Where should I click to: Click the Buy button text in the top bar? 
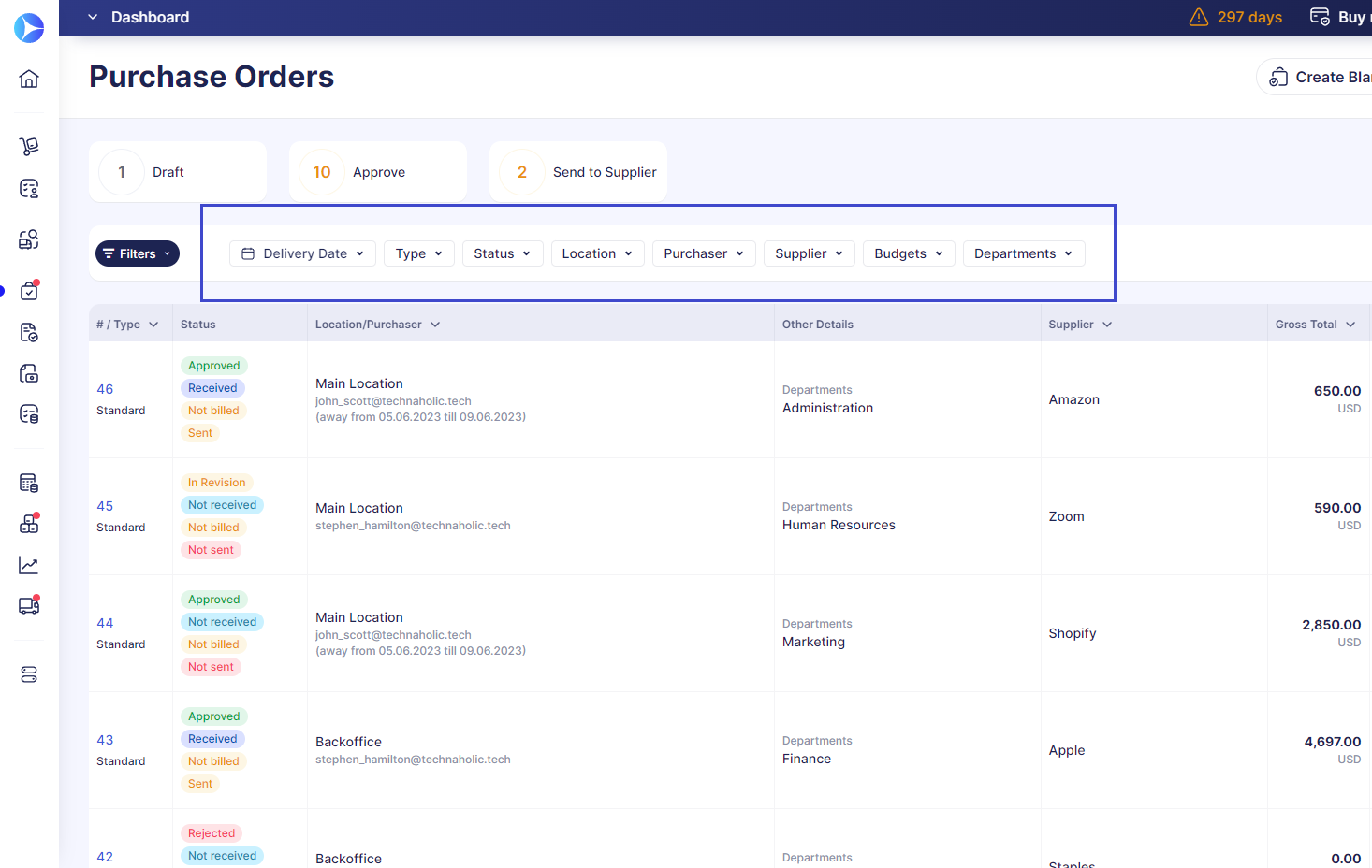point(1353,17)
